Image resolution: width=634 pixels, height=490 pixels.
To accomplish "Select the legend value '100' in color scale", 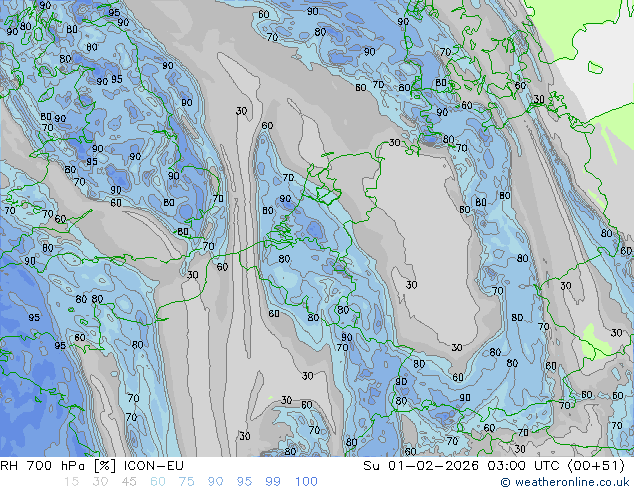I will [306, 482].
